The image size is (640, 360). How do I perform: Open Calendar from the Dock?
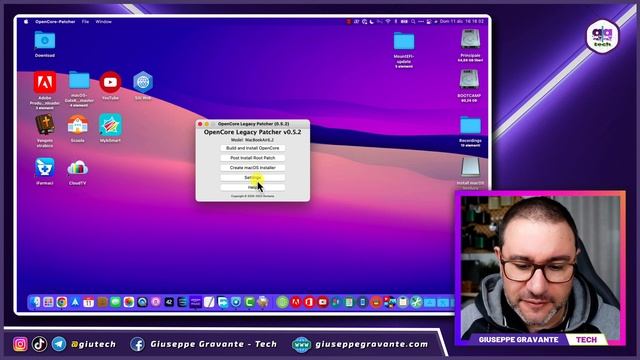tap(89, 302)
